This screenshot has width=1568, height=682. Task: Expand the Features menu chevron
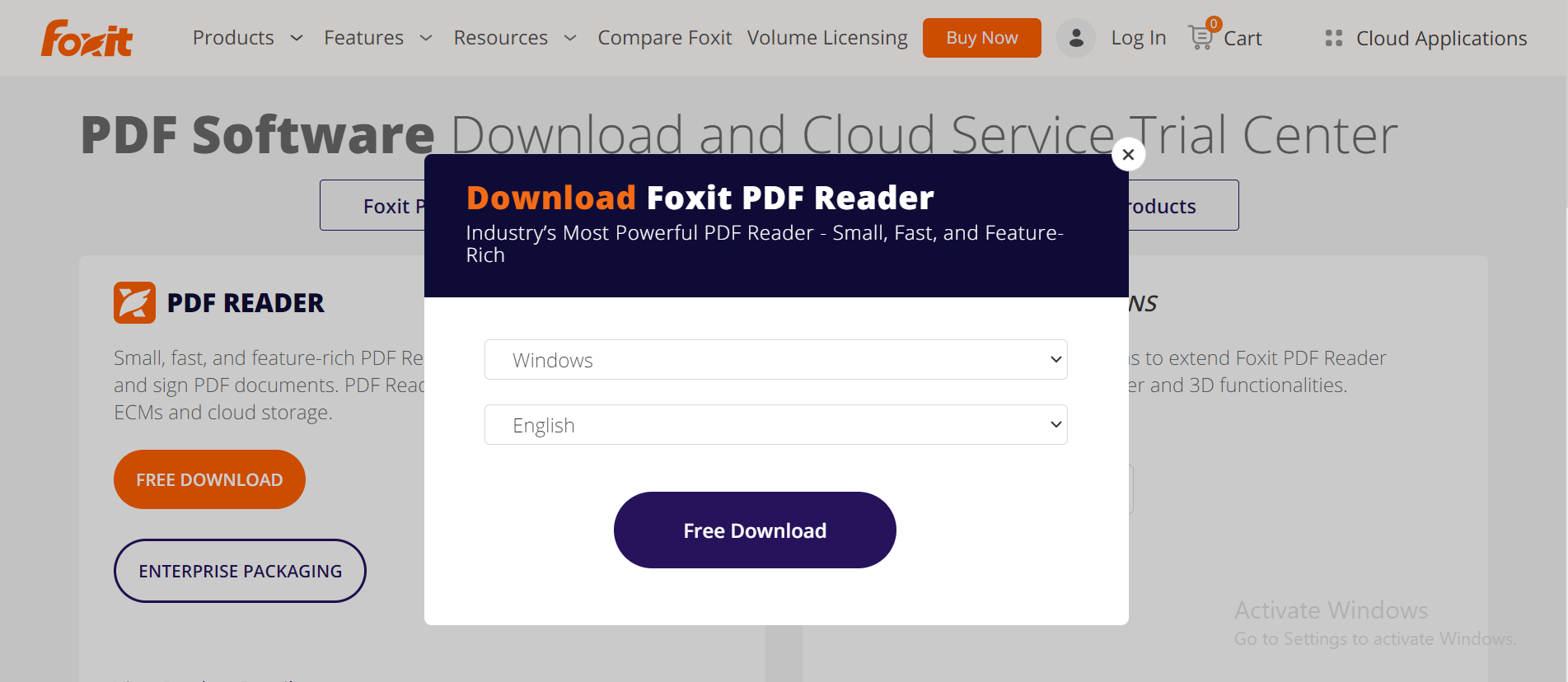pos(426,38)
